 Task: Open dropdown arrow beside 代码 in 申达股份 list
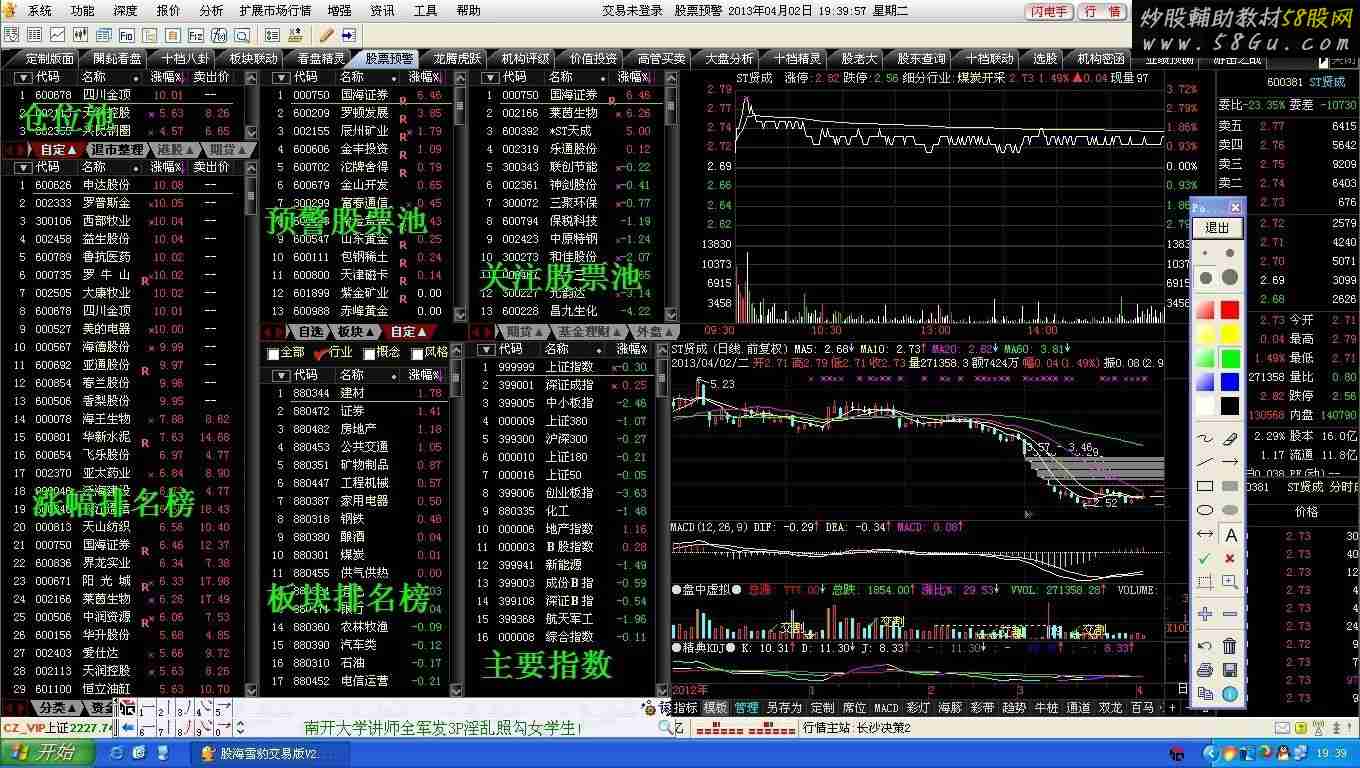point(22,167)
